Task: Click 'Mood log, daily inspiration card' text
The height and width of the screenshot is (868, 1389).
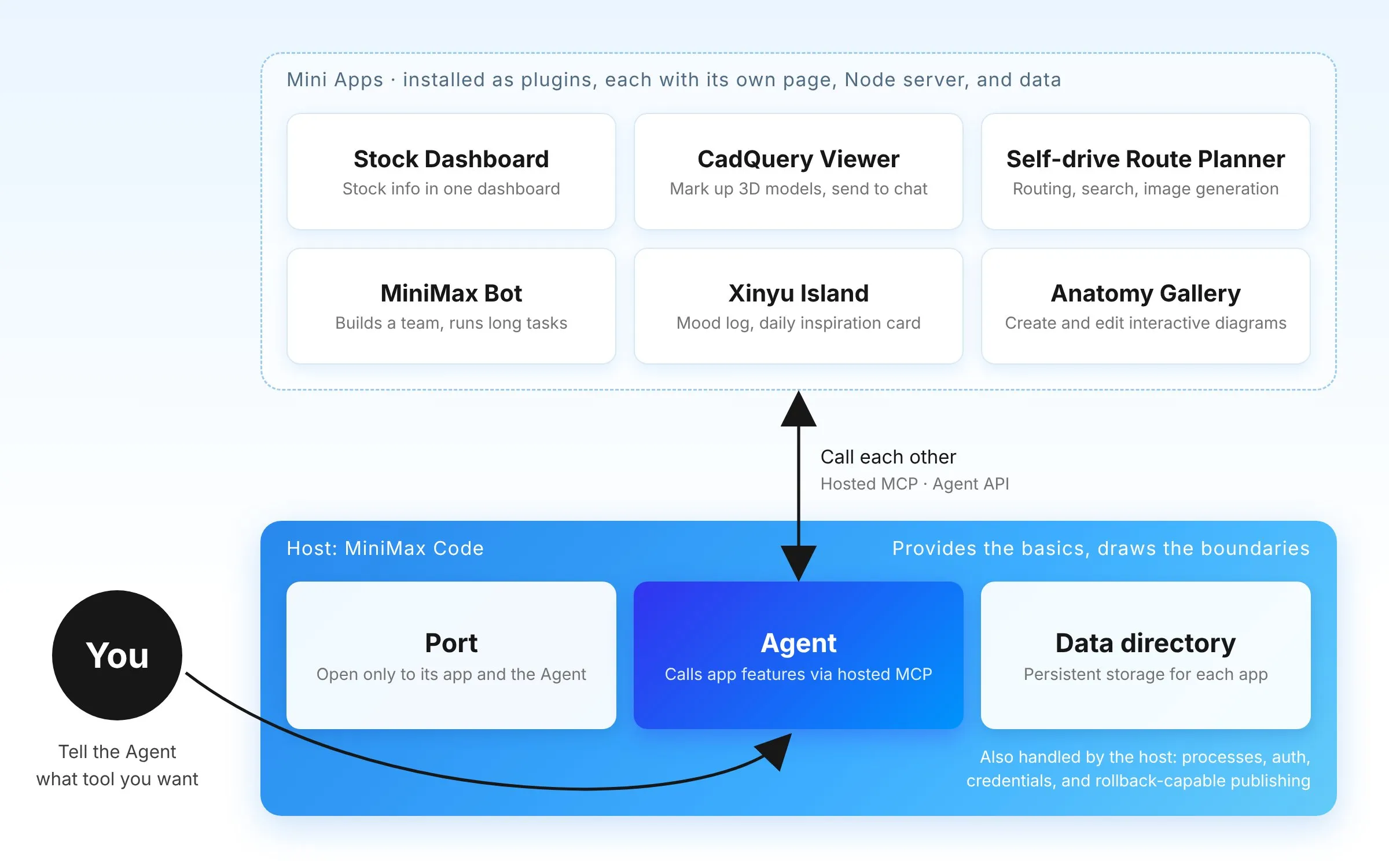Action: point(798,323)
